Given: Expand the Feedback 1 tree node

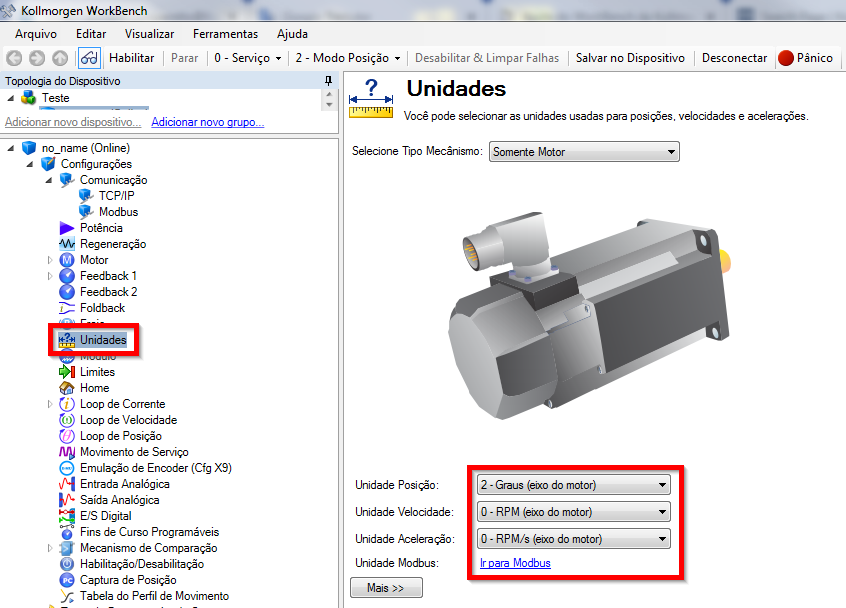Looking at the screenshot, I should tap(50, 276).
